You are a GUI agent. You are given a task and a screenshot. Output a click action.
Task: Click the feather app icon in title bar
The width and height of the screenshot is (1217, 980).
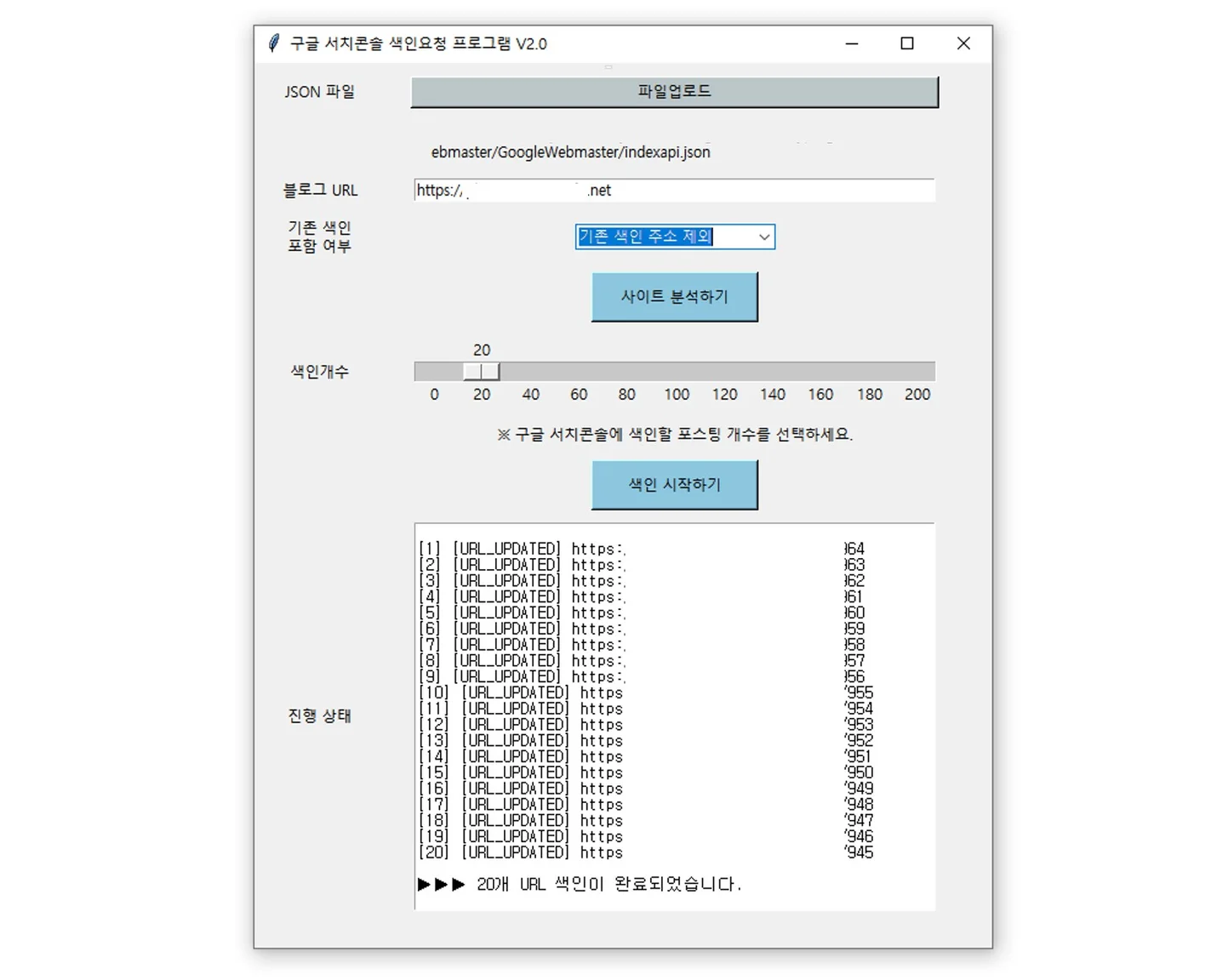(x=273, y=43)
